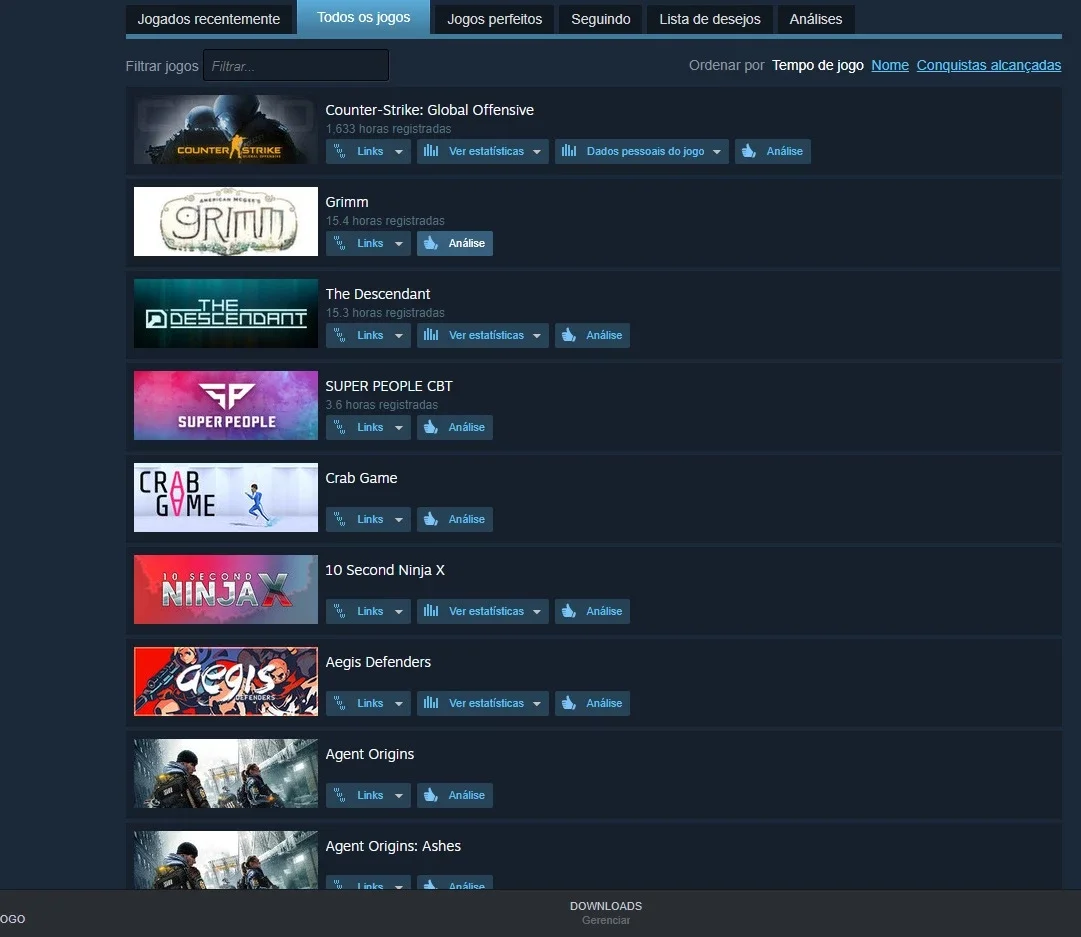This screenshot has width=1081, height=937.
Task: Open the Crab Game thumbnail
Action: (x=225, y=497)
